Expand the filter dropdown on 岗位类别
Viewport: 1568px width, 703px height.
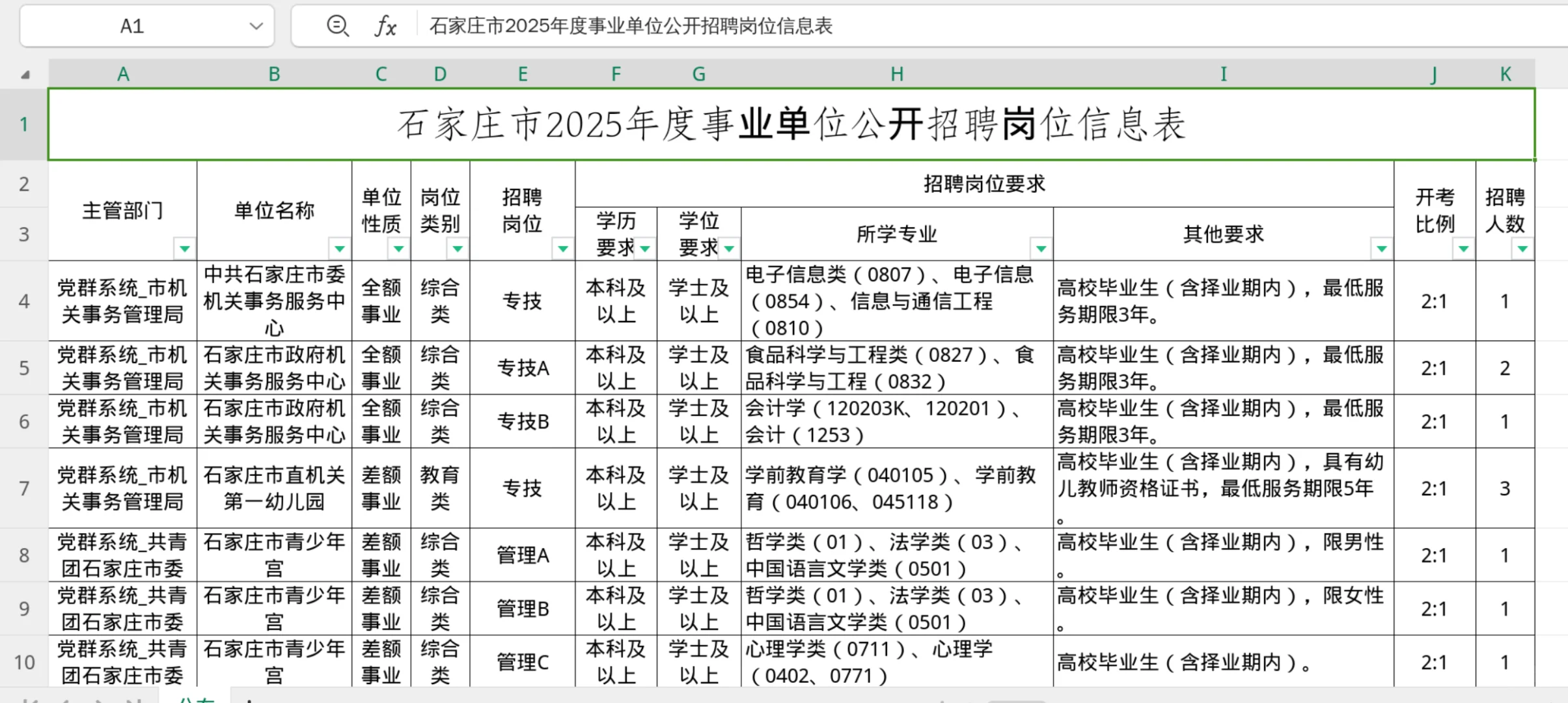(458, 248)
